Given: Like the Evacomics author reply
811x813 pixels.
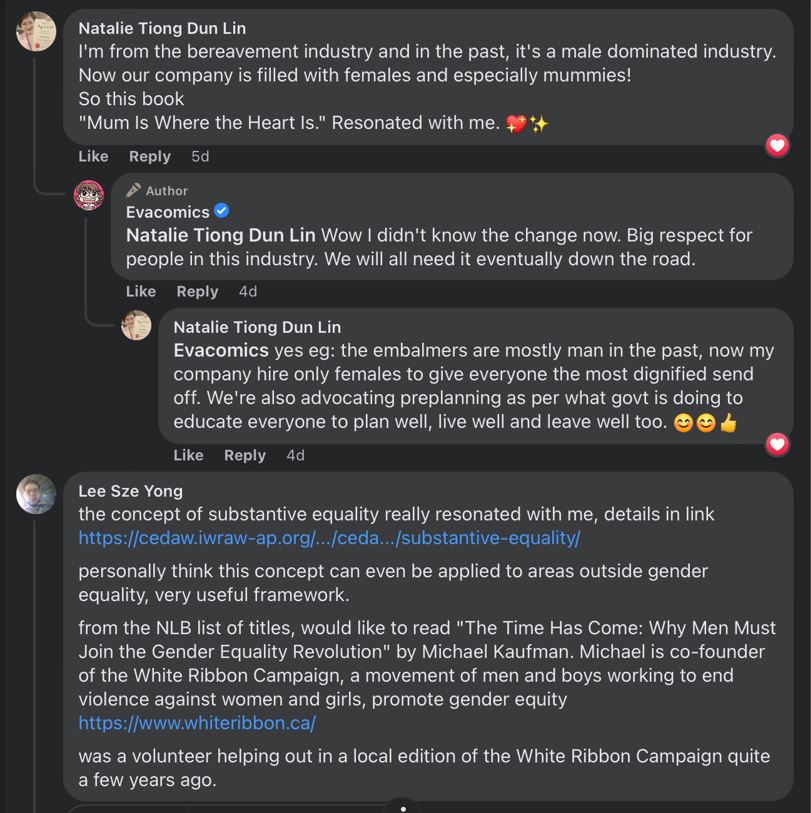Looking at the screenshot, I should point(141,291).
